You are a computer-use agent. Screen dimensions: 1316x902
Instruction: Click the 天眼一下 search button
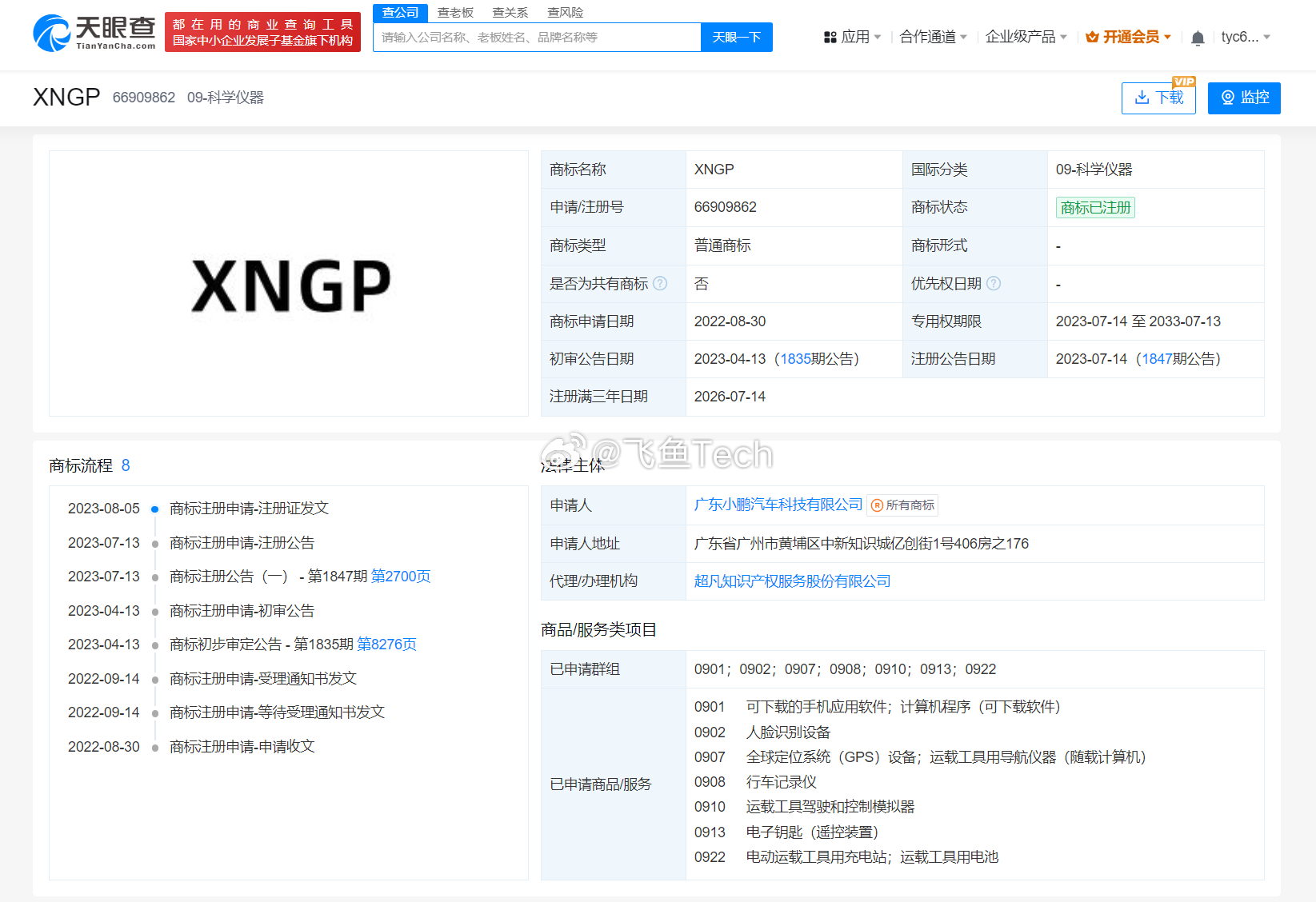(737, 38)
